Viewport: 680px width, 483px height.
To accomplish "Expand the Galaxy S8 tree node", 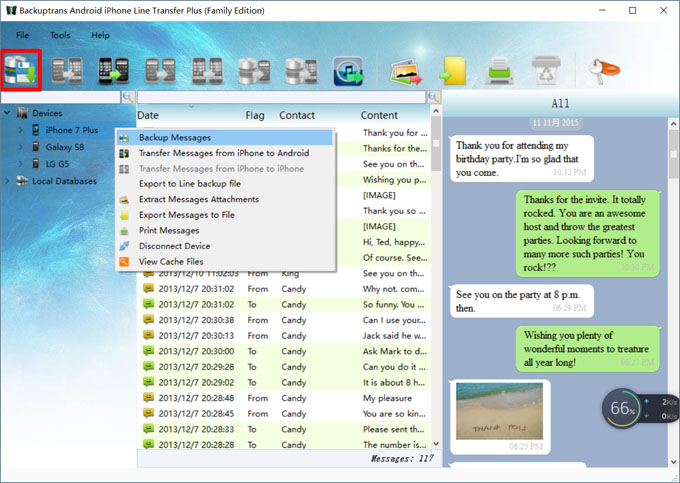I will [x=20, y=147].
